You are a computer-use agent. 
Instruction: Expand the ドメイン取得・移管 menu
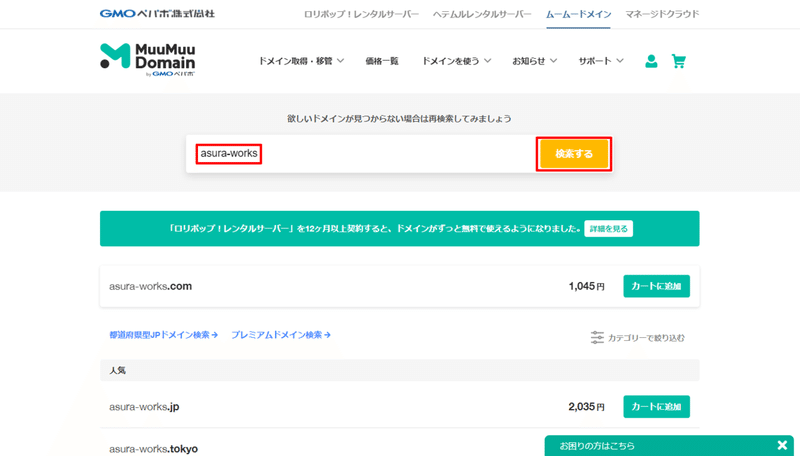[301, 61]
